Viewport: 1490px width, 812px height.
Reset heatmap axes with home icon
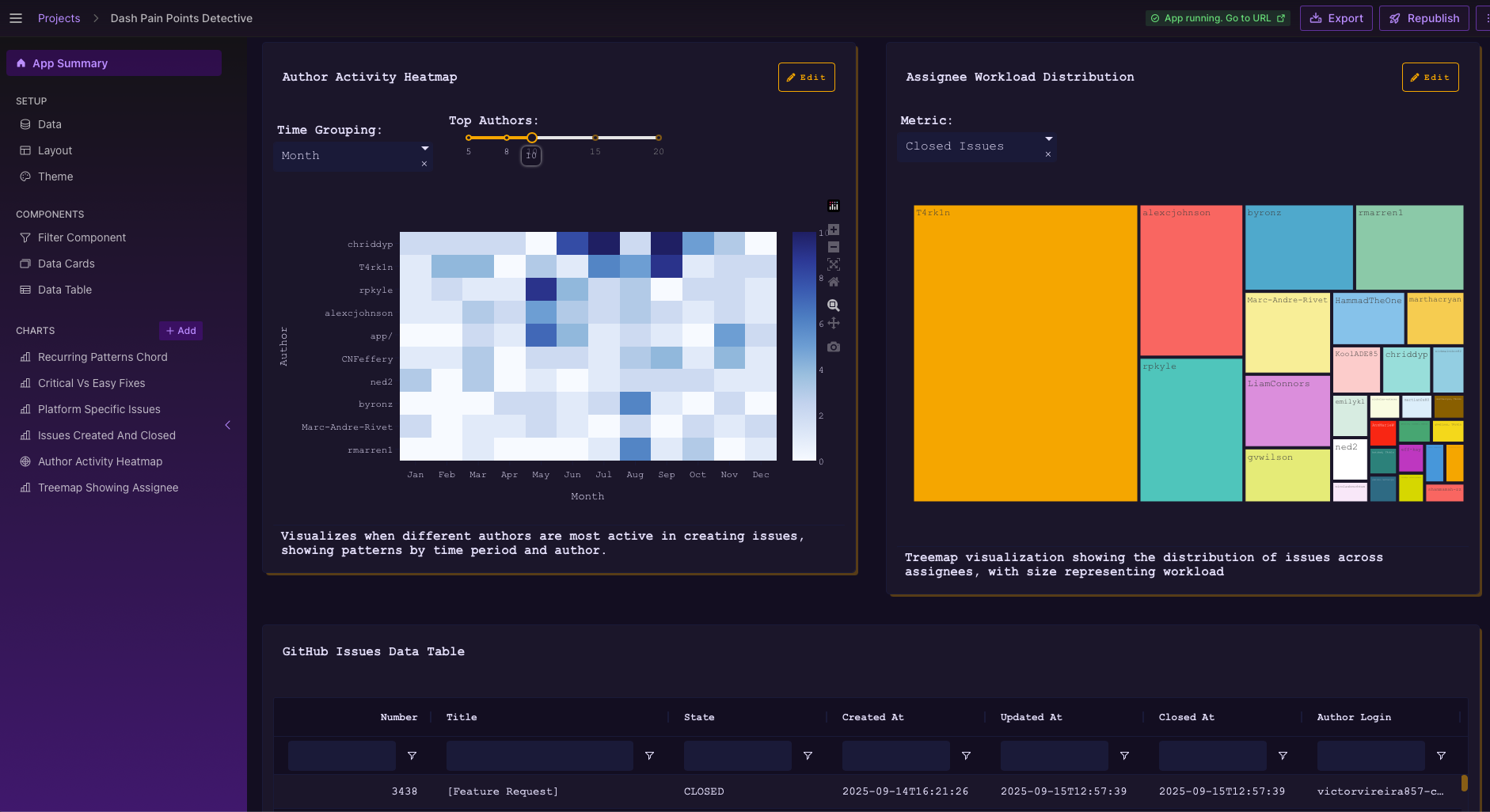click(x=834, y=282)
